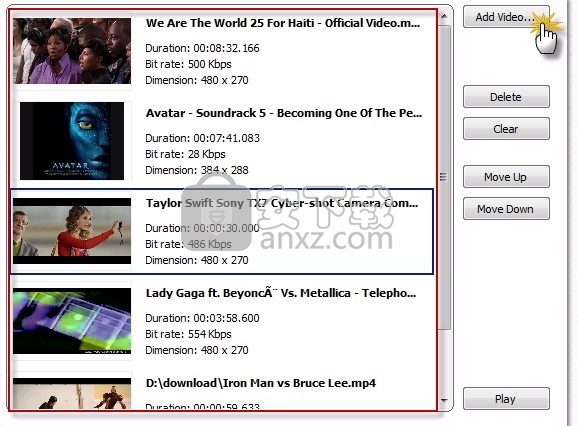Play the selected video
This screenshot has height=426, width=578.
[506, 399]
